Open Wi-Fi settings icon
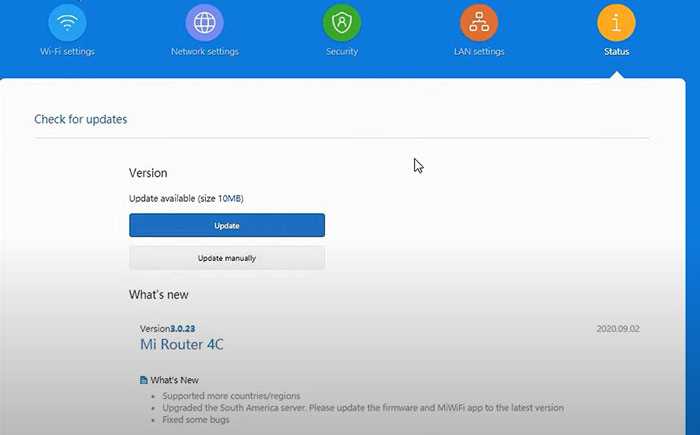This screenshot has height=435, width=700. pyautogui.click(x=67, y=22)
